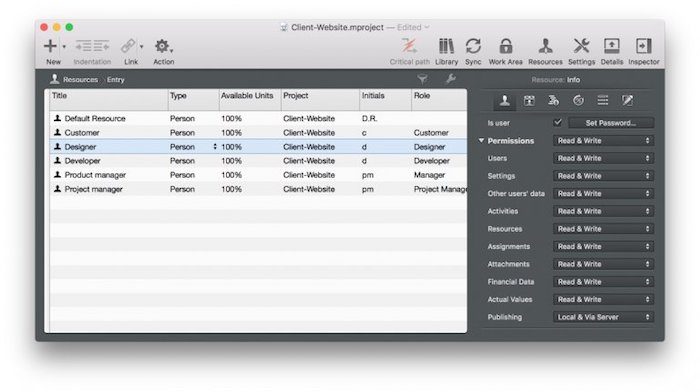
Task: Open the Edited title dropdown arrow
Action: 427,27
